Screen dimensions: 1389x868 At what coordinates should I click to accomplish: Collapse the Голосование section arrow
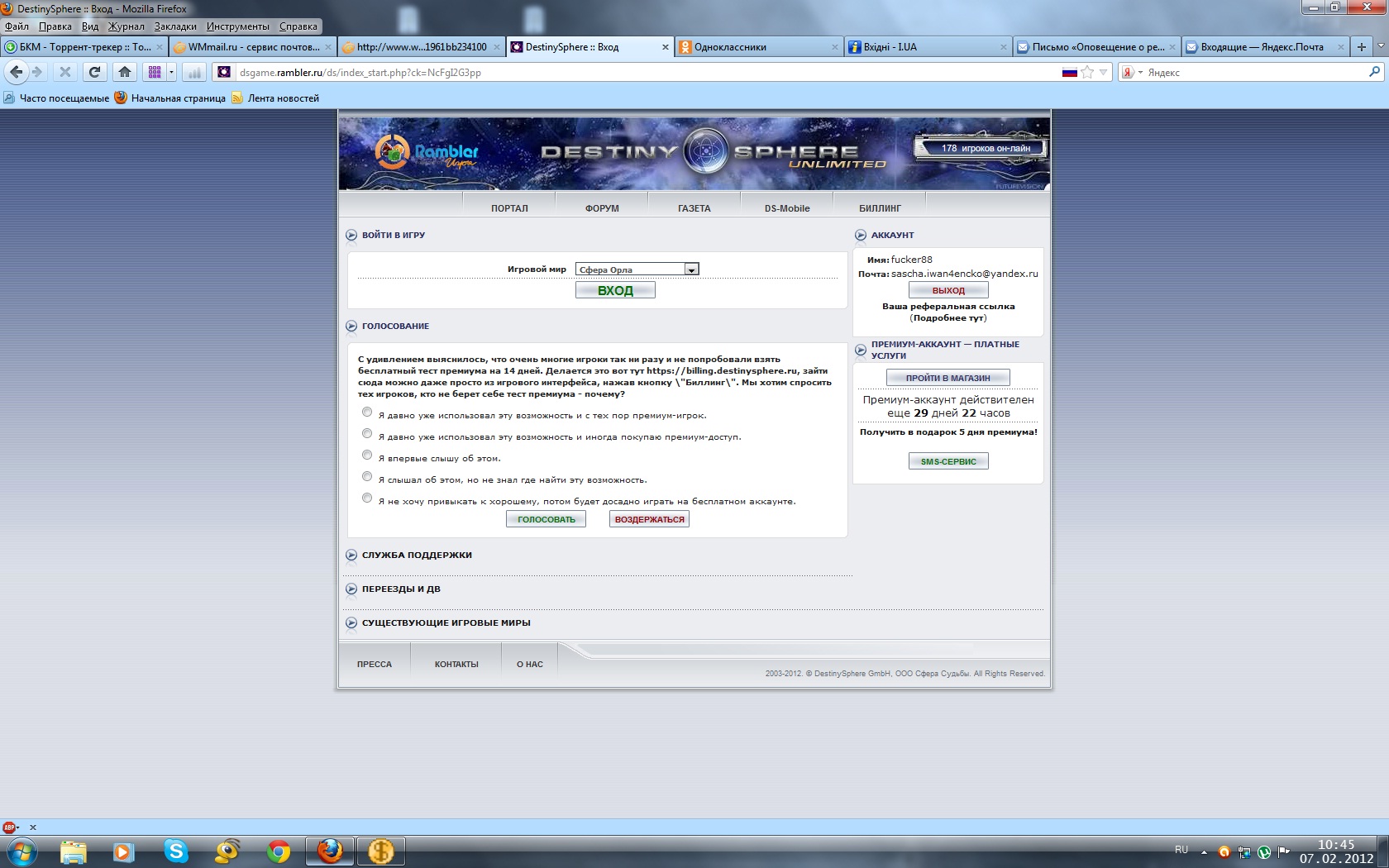pos(351,327)
